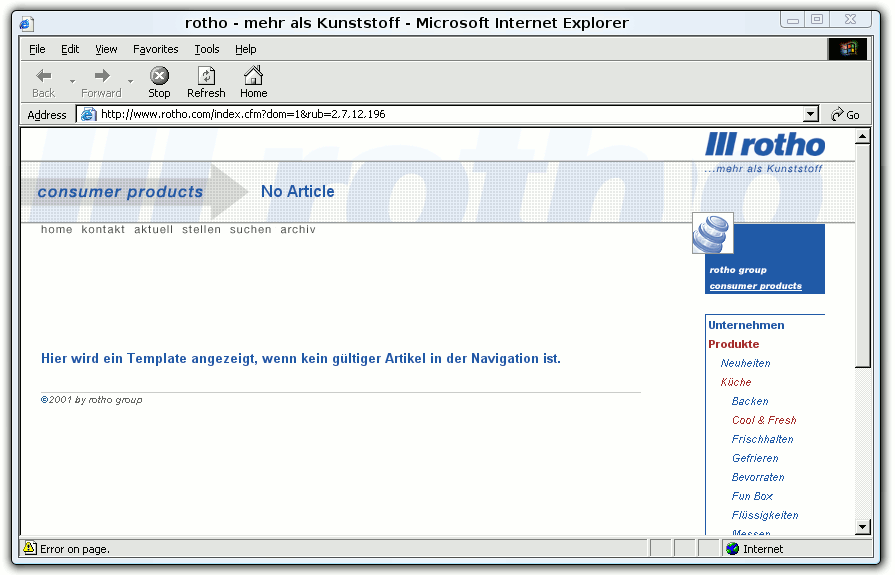
Task: Open the Favorites menu
Action: pos(155,49)
